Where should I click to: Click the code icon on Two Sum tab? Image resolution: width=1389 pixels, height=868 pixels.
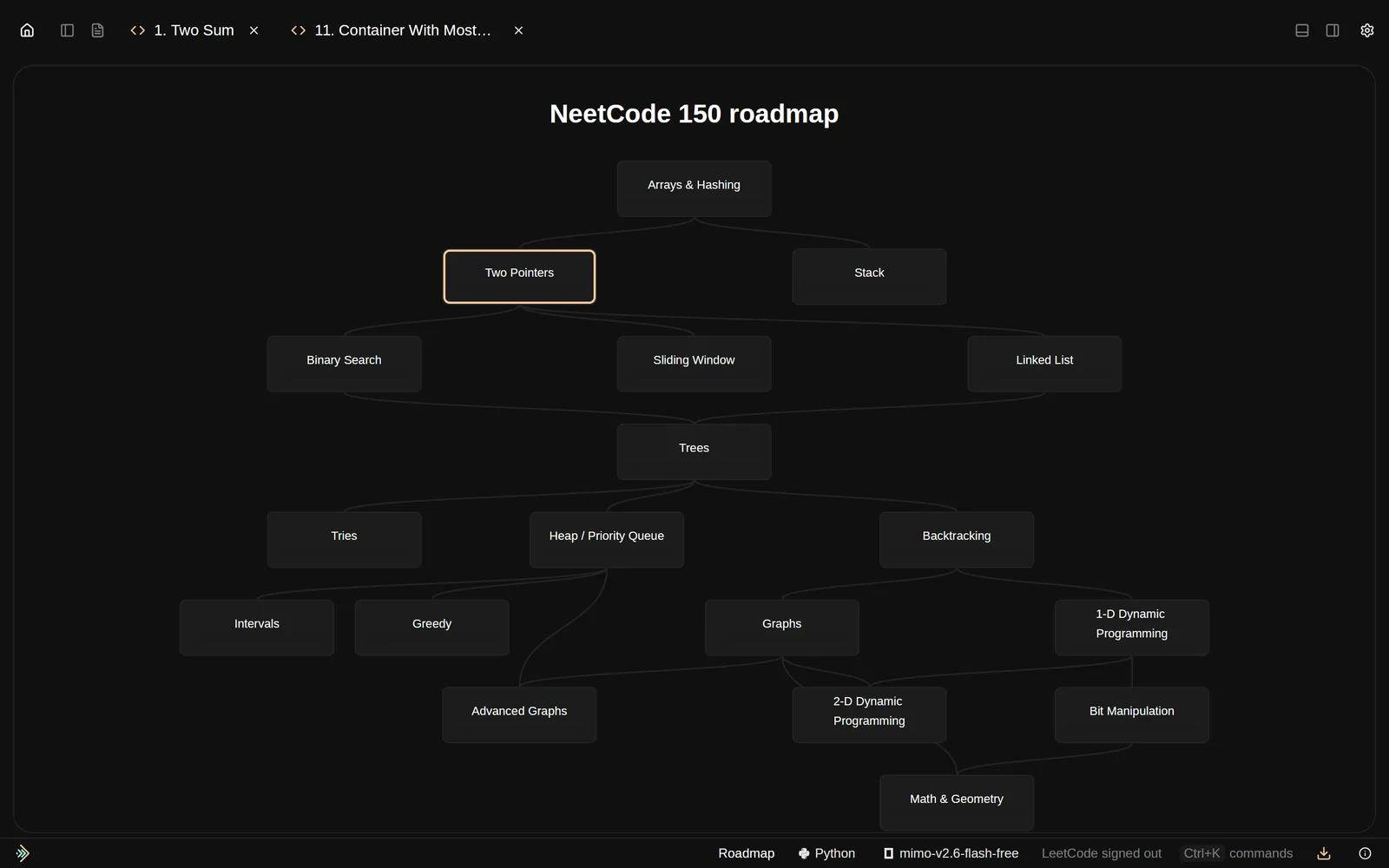[x=137, y=30]
